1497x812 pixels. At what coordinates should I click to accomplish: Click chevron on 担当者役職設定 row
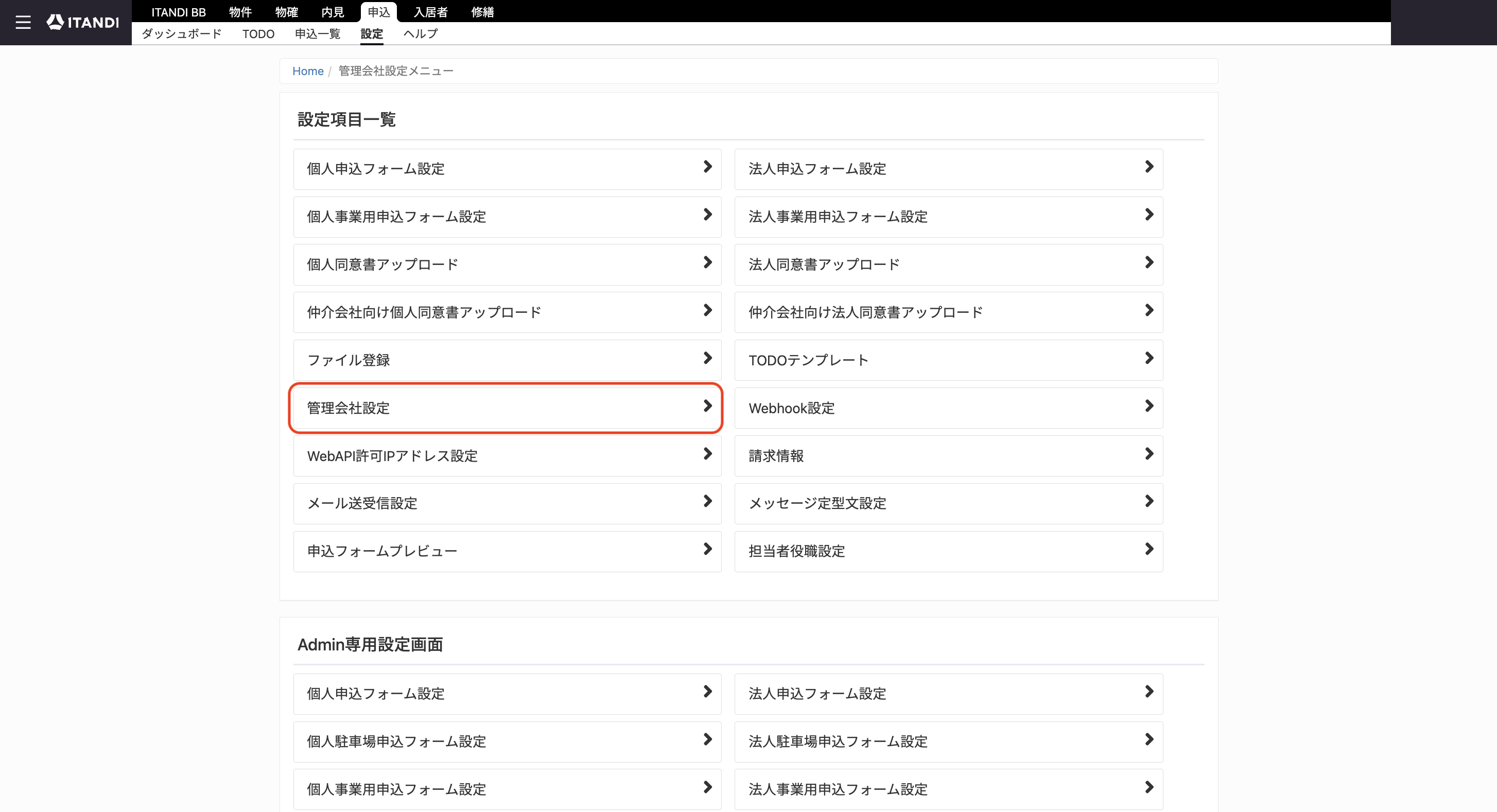(1149, 549)
